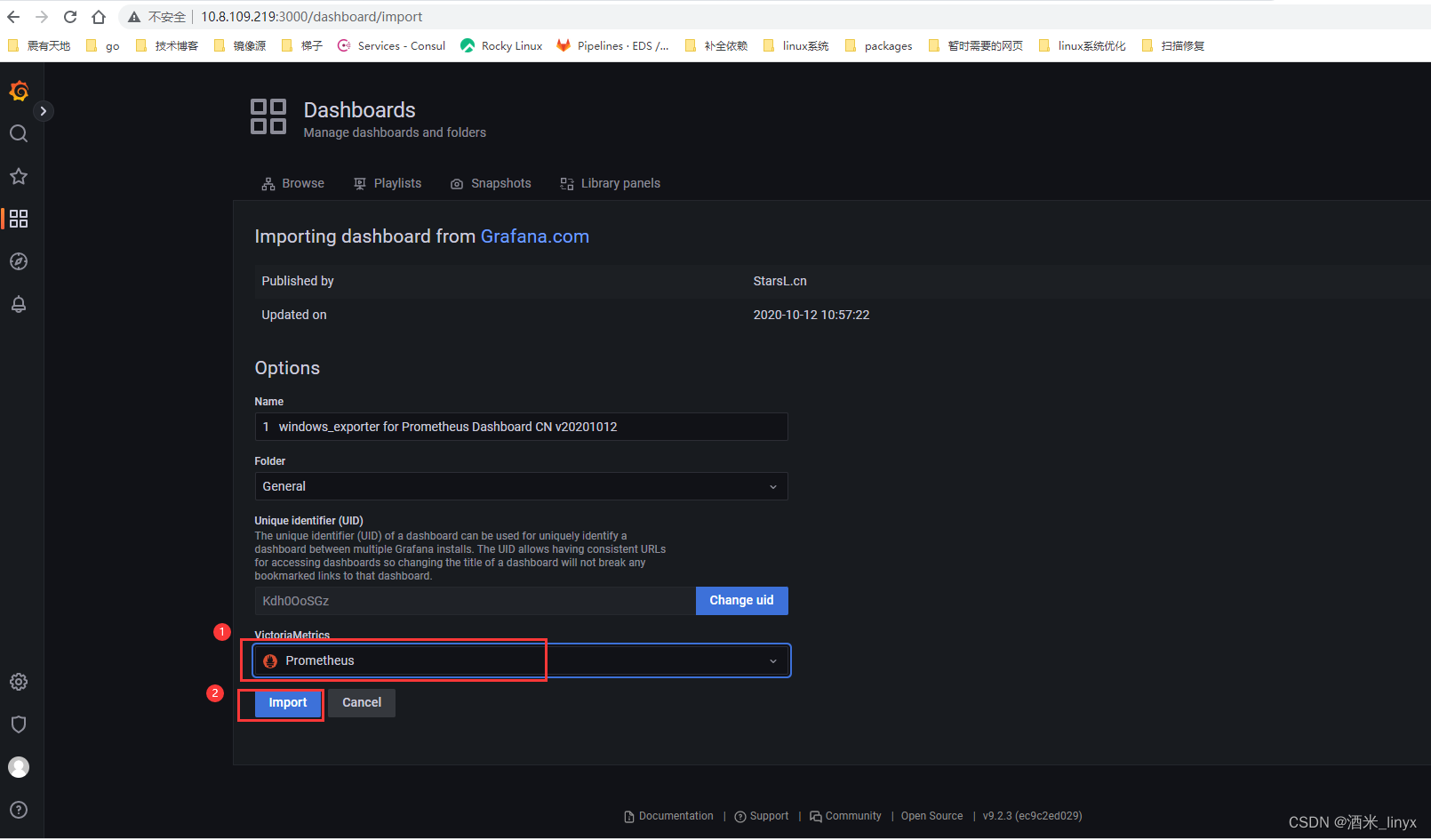Screen dimensions: 1431x840
Task: Open the user profile avatar icon
Action: coord(19,767)
